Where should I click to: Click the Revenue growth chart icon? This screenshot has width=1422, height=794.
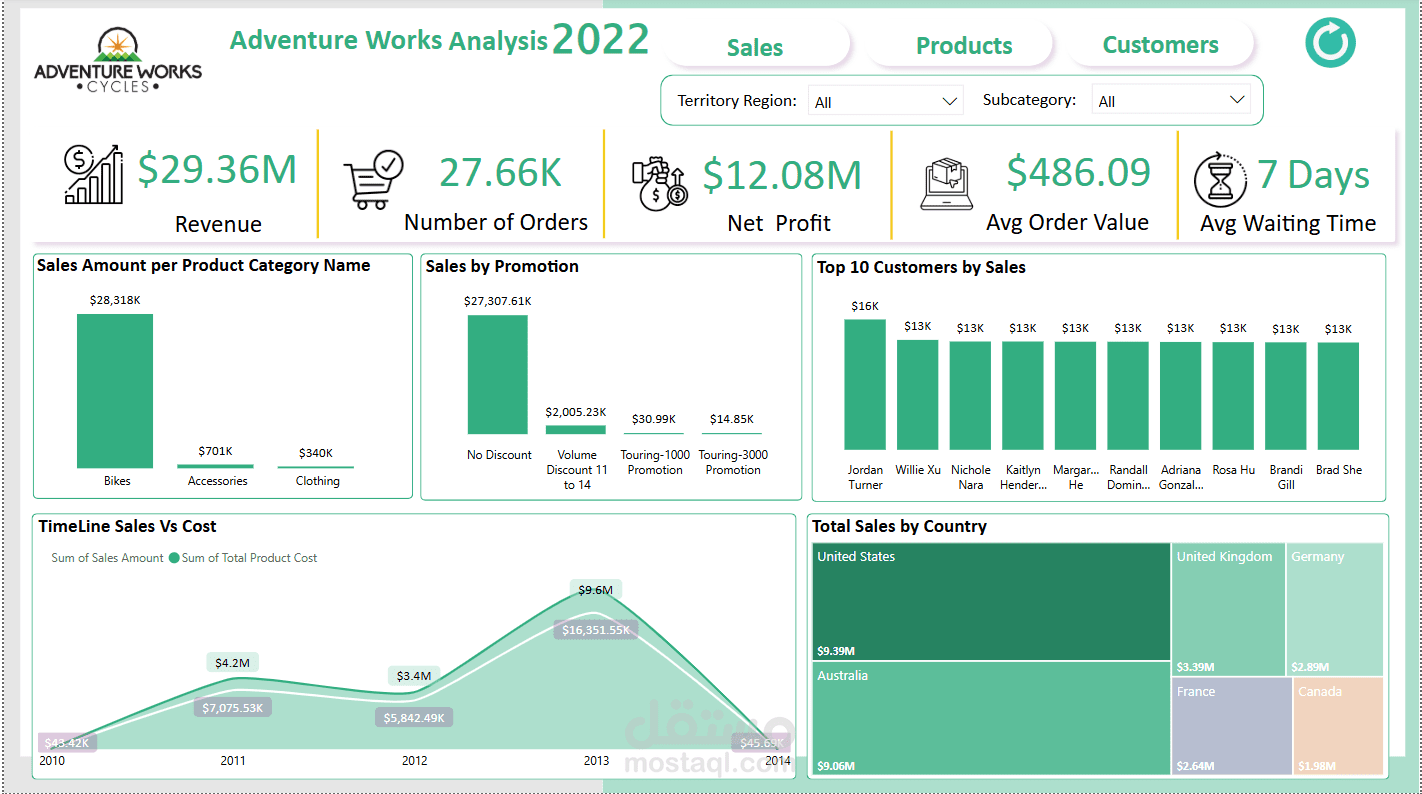[93, 174]
